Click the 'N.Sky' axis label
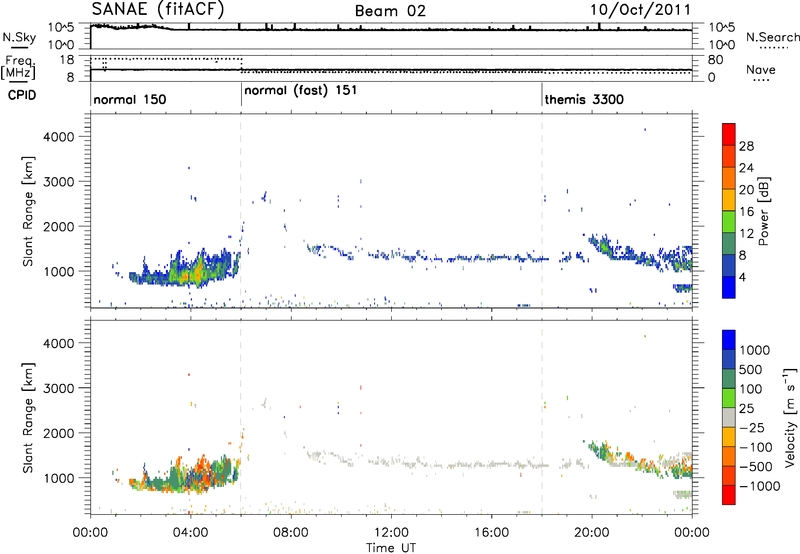 pyautogui.click(x=19, y=37)
